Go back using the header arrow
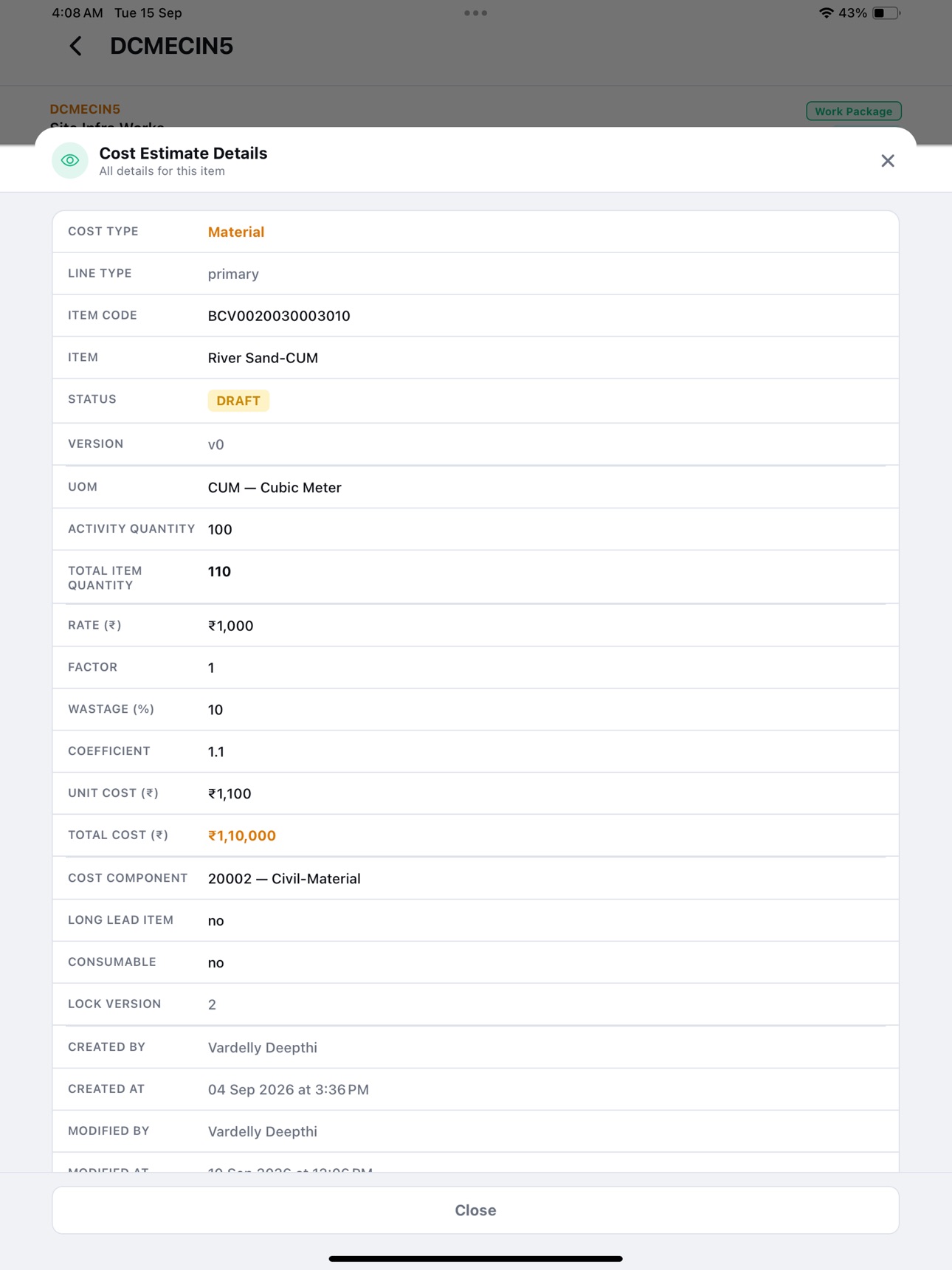The height and width of the screenshot is (1270, 952). pyautogui.click(x=75, y=46)
